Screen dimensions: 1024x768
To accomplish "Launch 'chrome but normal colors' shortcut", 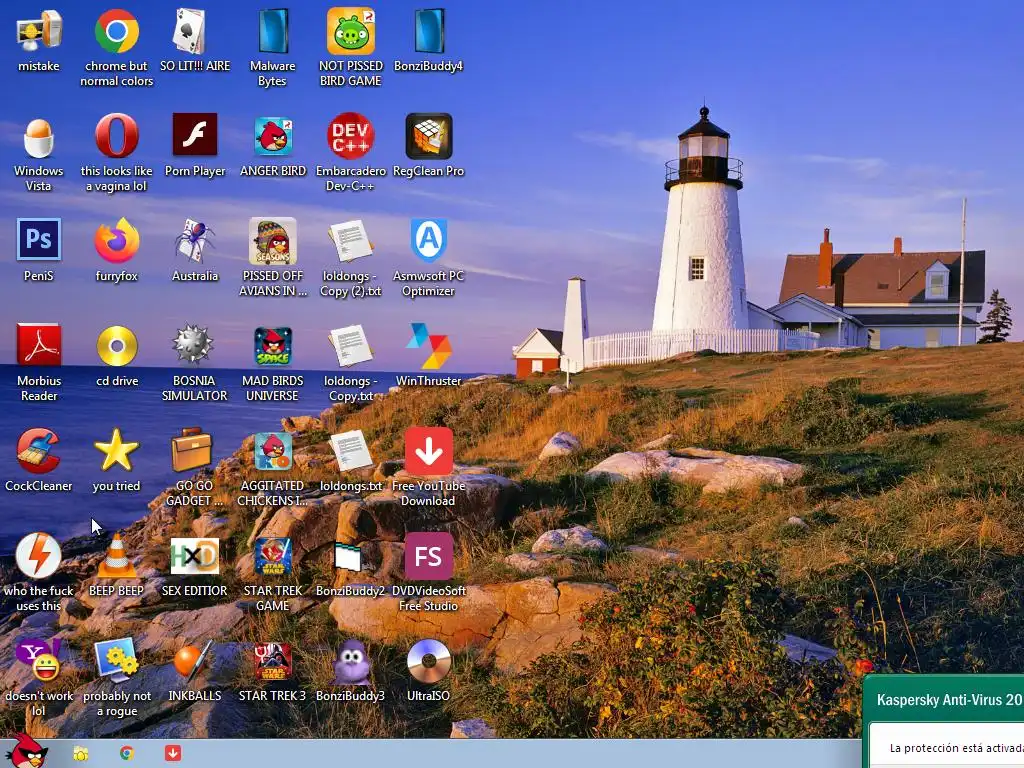I will click(116, 31).
